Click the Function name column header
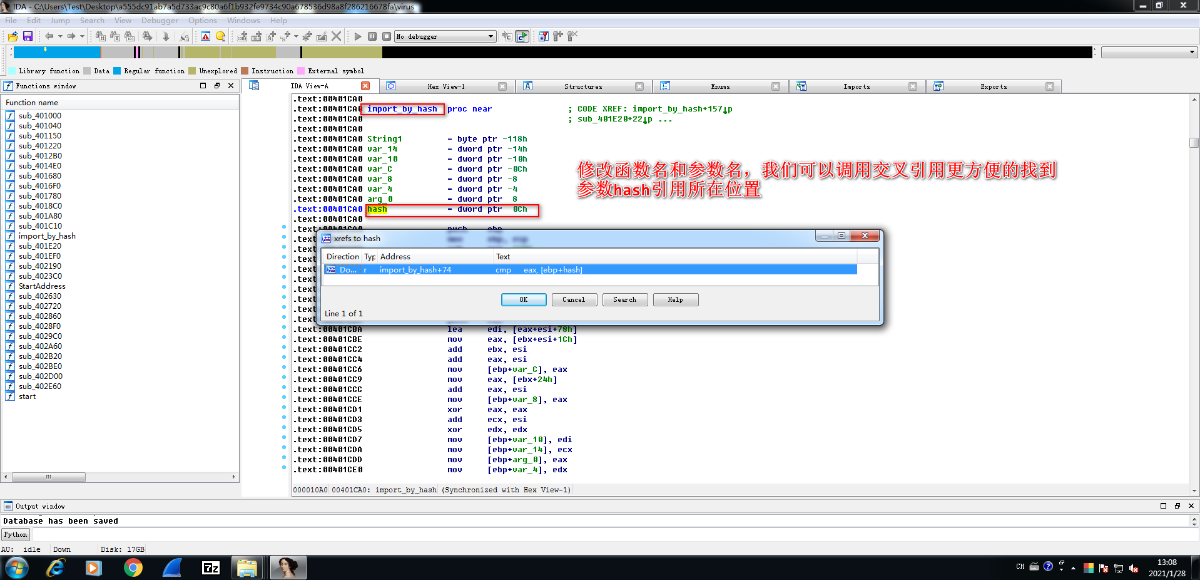1200x580 pixels. click(x=119, y=102)
